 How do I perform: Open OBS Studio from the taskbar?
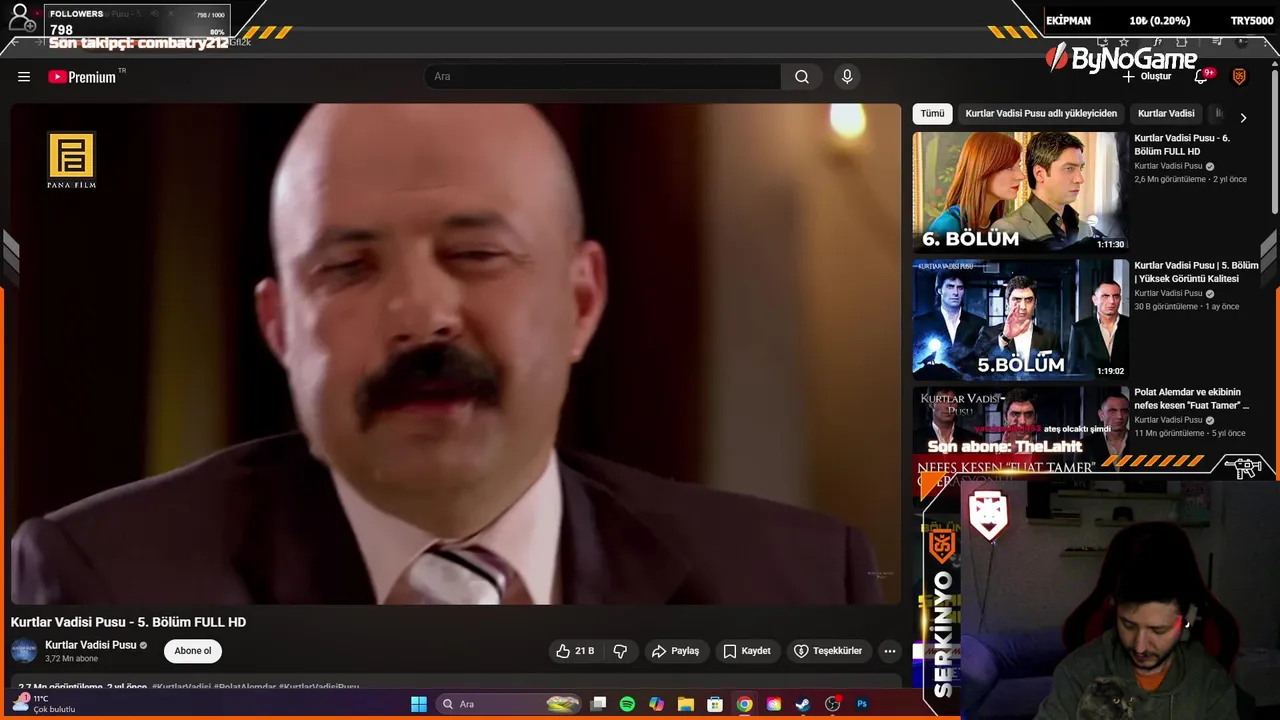coord(832,704)
